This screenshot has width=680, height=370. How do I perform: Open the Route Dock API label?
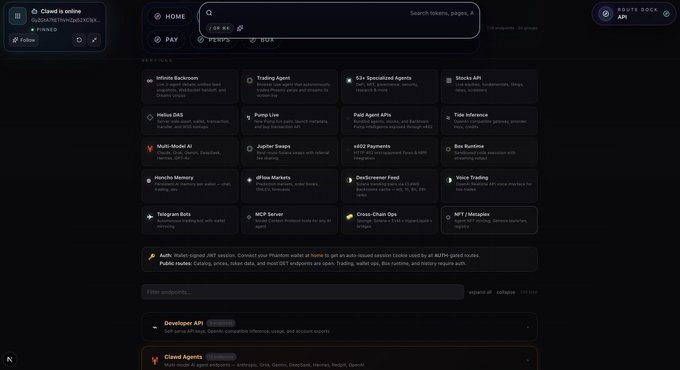622,17
